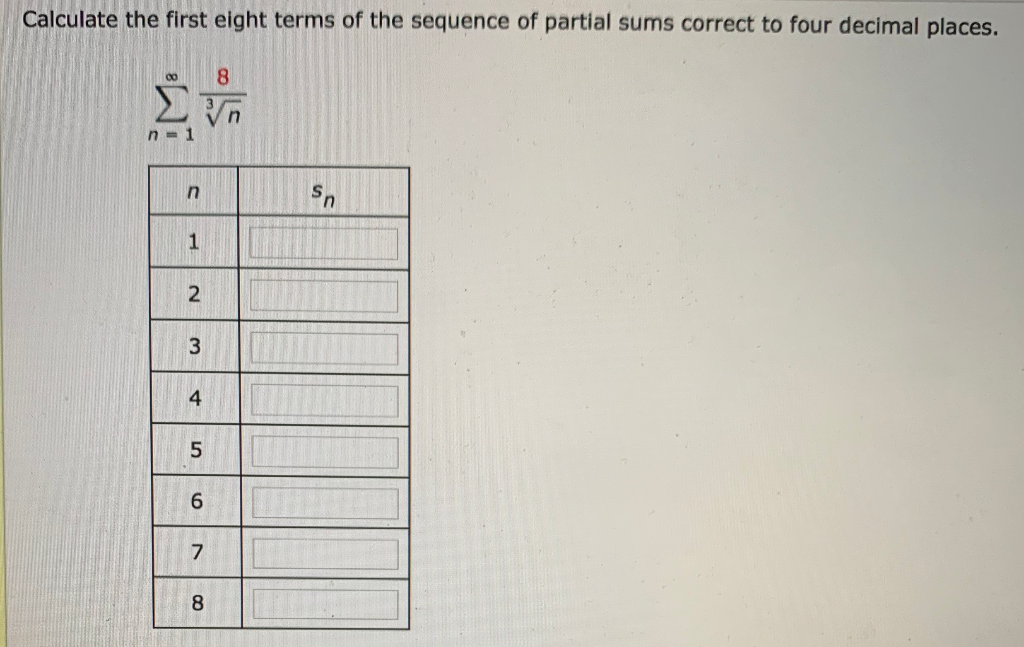Click the column header labeled sn

(x=322, y=192)
